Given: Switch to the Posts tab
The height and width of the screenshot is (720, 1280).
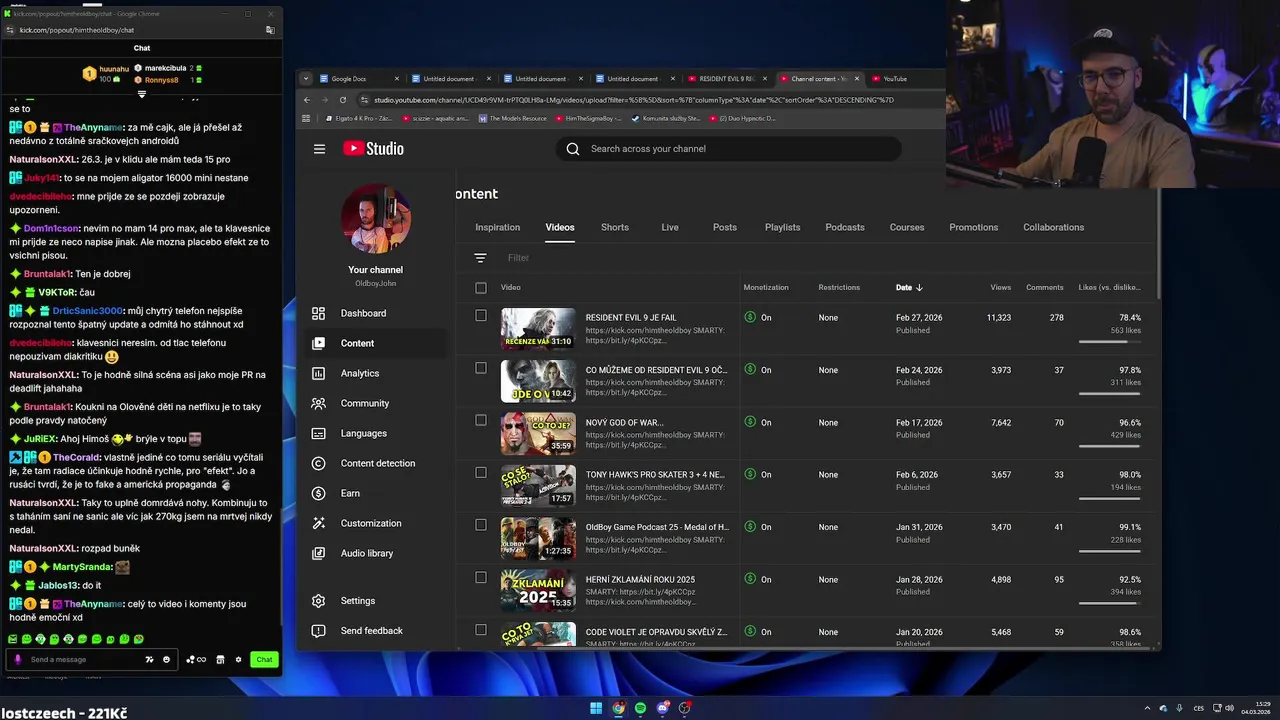Looking at the screenshot, I should 725,227.
